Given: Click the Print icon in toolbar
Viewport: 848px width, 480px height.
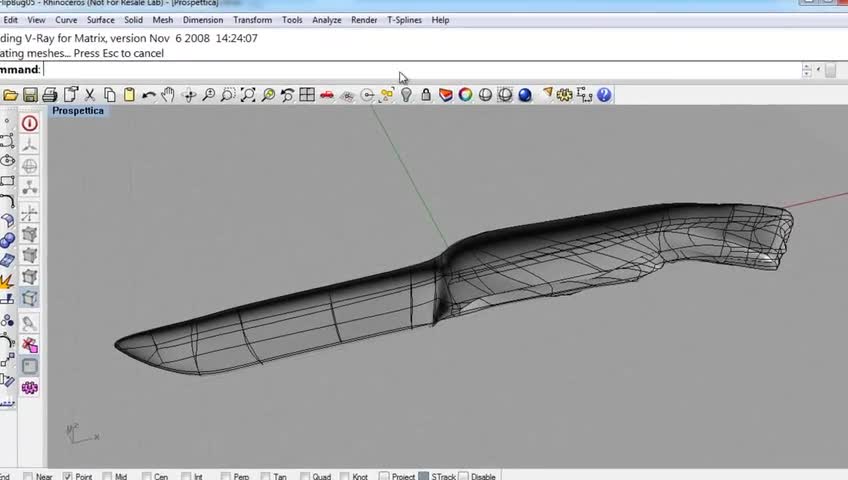Looking at the screenshot, I should (x=50, y=95).
